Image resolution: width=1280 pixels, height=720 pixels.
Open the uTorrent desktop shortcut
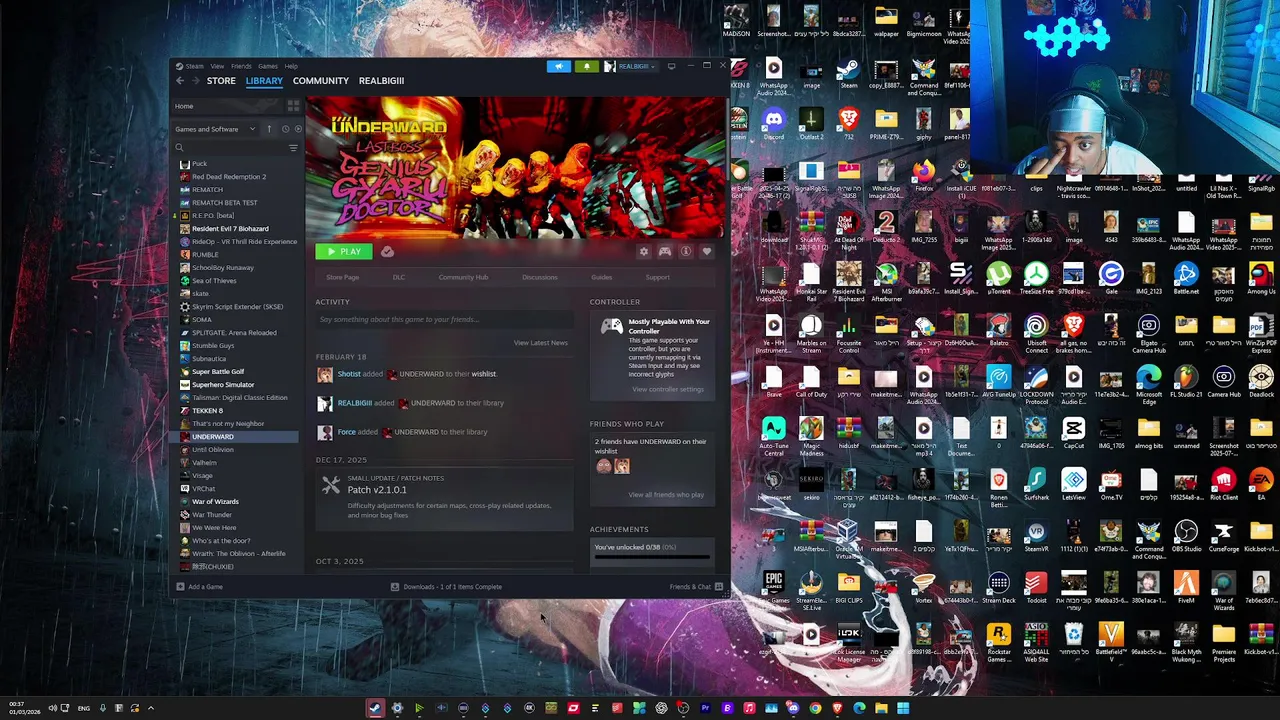[x=998, y=278]
